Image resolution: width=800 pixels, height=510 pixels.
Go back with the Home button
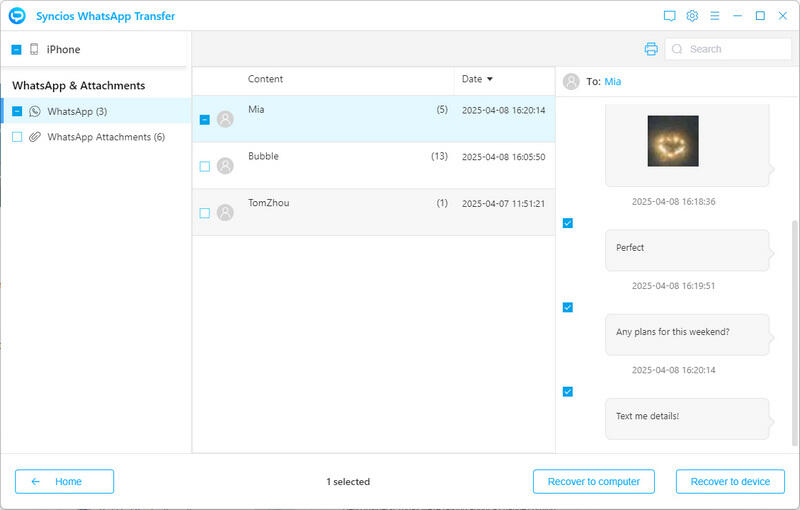64,481
